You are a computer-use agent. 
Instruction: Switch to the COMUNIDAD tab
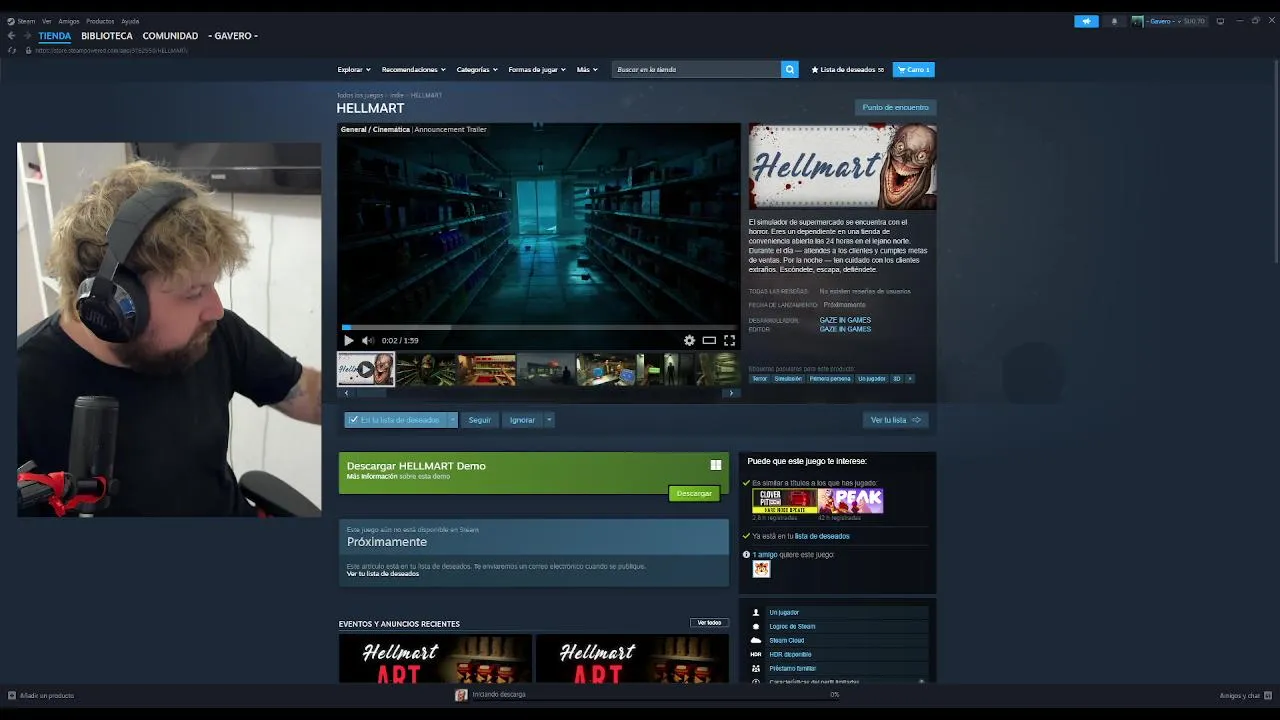point(170,36)
